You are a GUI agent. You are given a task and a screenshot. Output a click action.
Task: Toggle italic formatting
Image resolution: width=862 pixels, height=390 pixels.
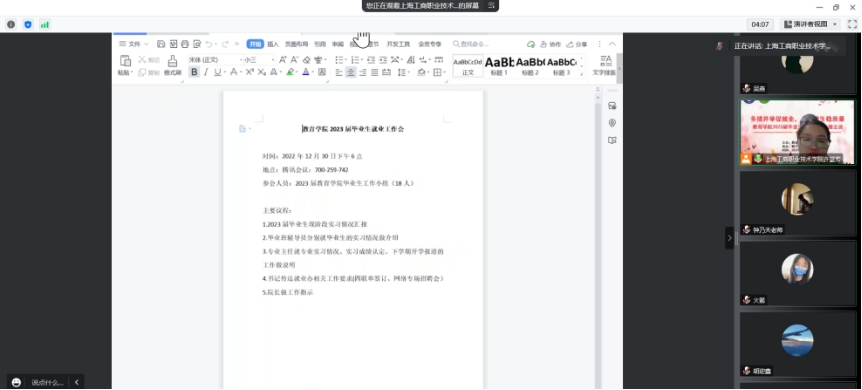pos(206,72)
